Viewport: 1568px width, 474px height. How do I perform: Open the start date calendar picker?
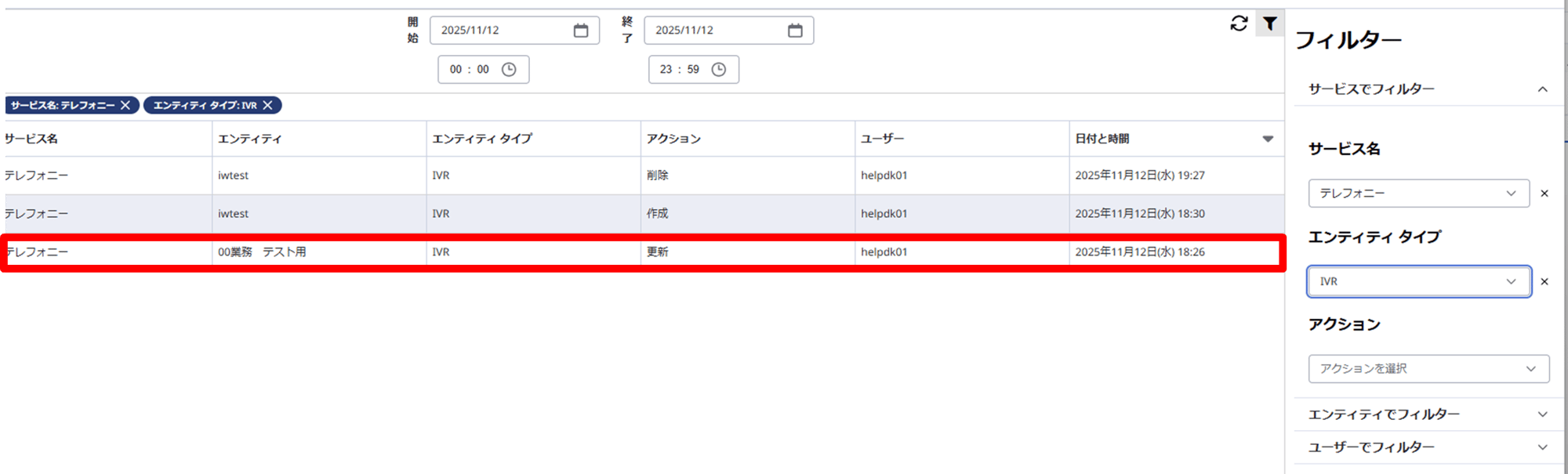click(580, 31)
